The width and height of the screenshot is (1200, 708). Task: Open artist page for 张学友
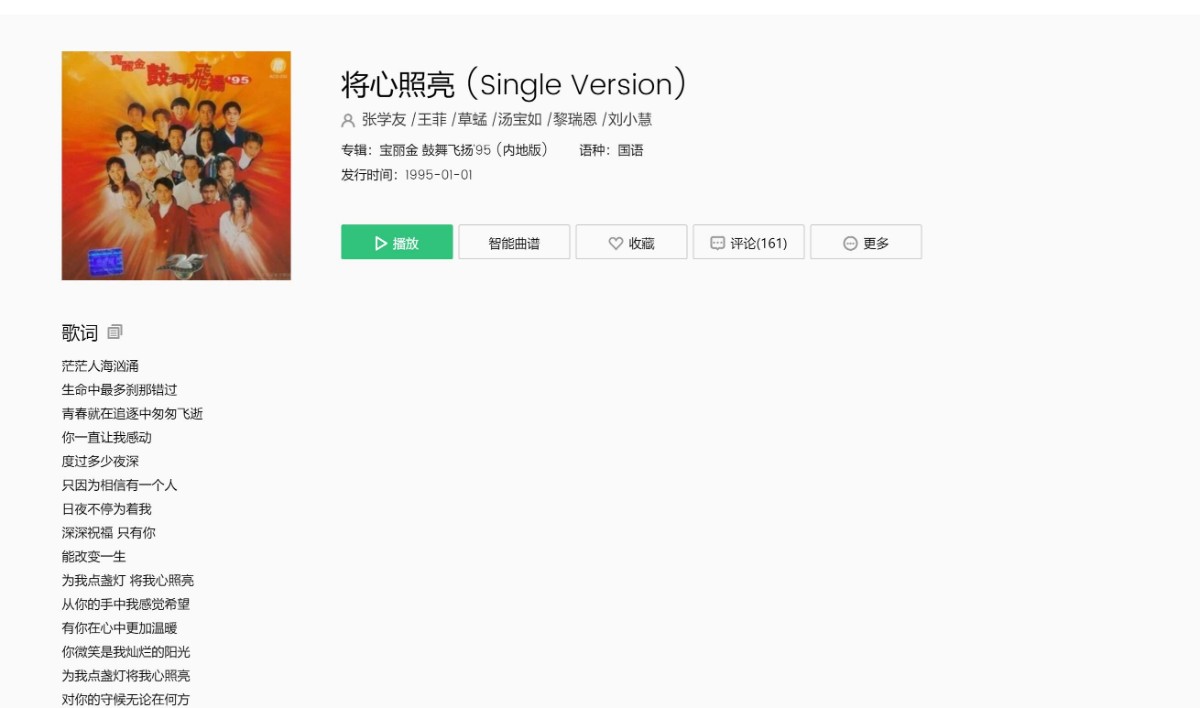[x=384, y=120]
